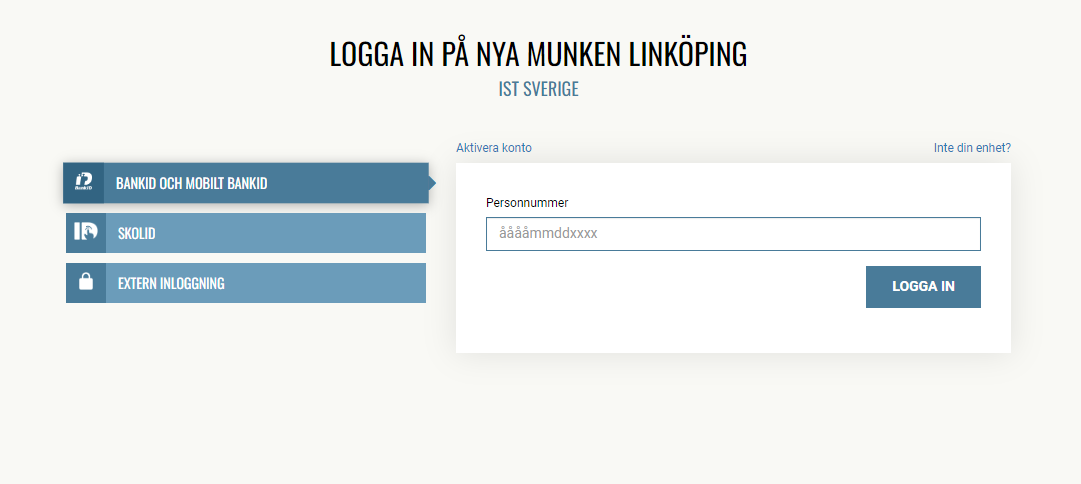Click the padlock icon for Extern inloggning
The height and width of the screenshot is (484, 1081).
pyautogui.click(x=85, y=282)
